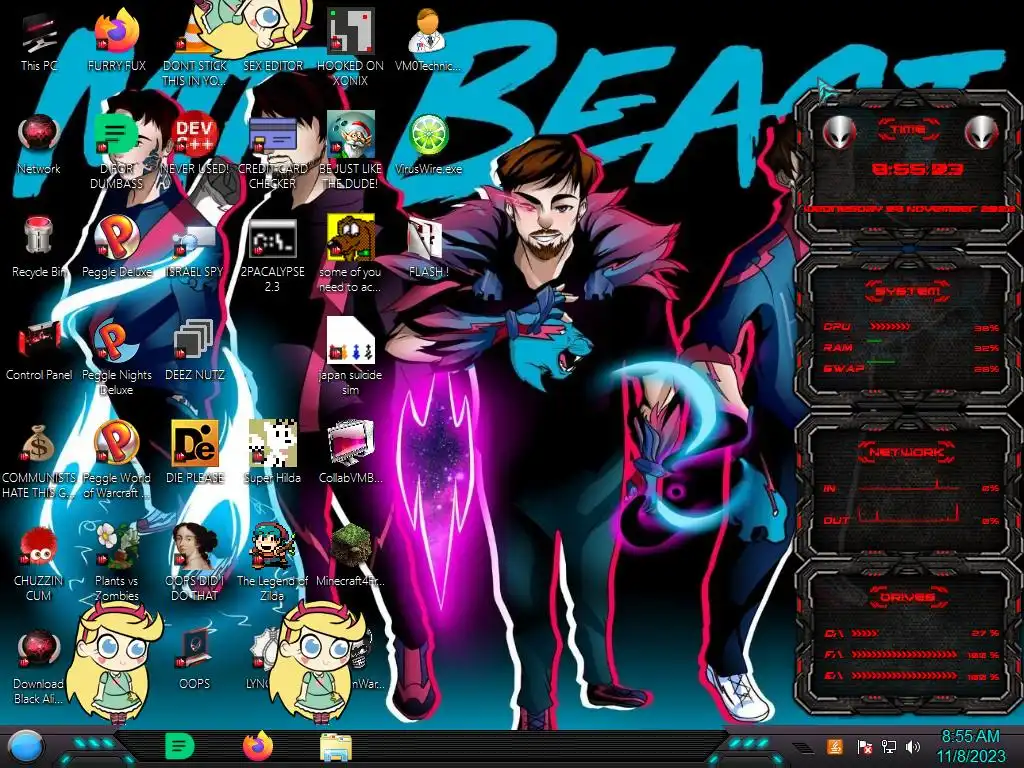Open the CollabVMB... monitor shortcut
Image resolution: width=1024 pixels, height=768 pixels.
pyautogui.click(x=350, y=452)
